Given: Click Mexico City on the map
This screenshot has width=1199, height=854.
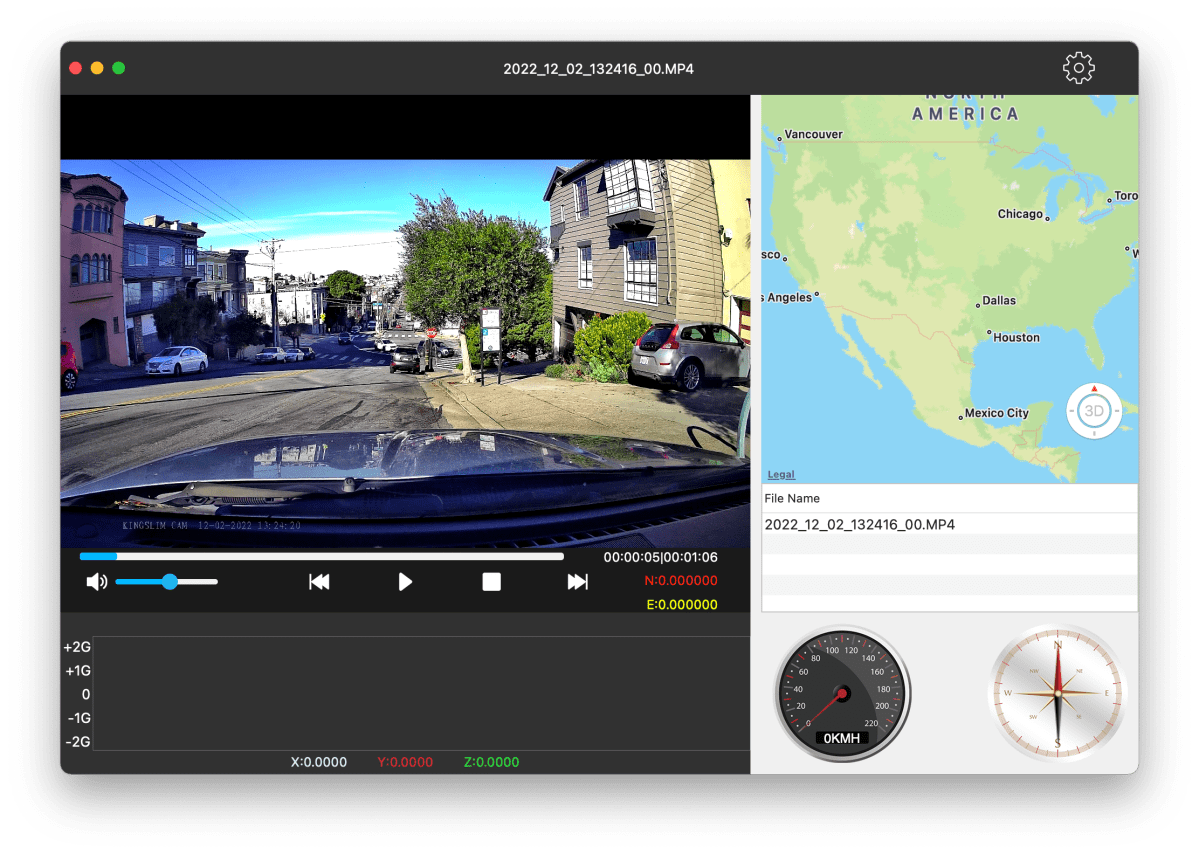Looking at the screenshot, I should [996, 413].
